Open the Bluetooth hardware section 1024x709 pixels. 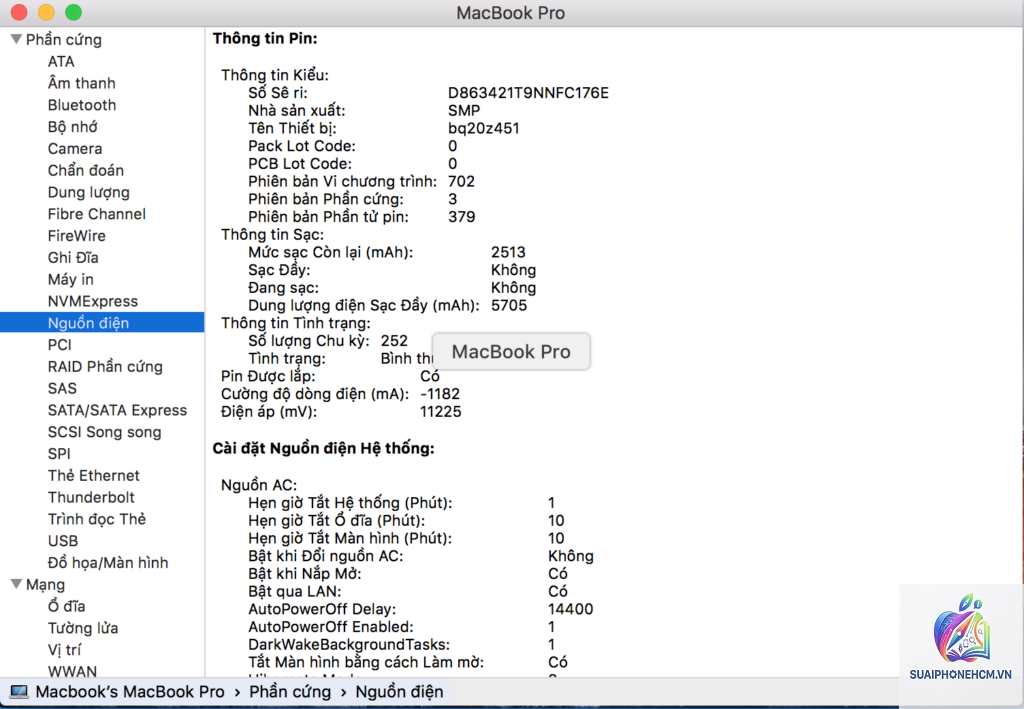(x=82, y=105)
